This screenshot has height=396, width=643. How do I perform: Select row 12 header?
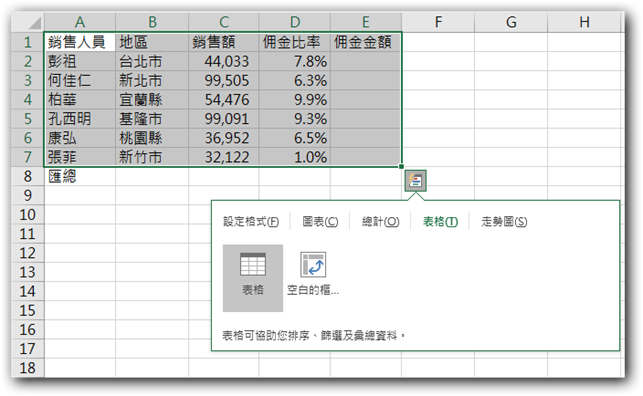tap(27, 253)
